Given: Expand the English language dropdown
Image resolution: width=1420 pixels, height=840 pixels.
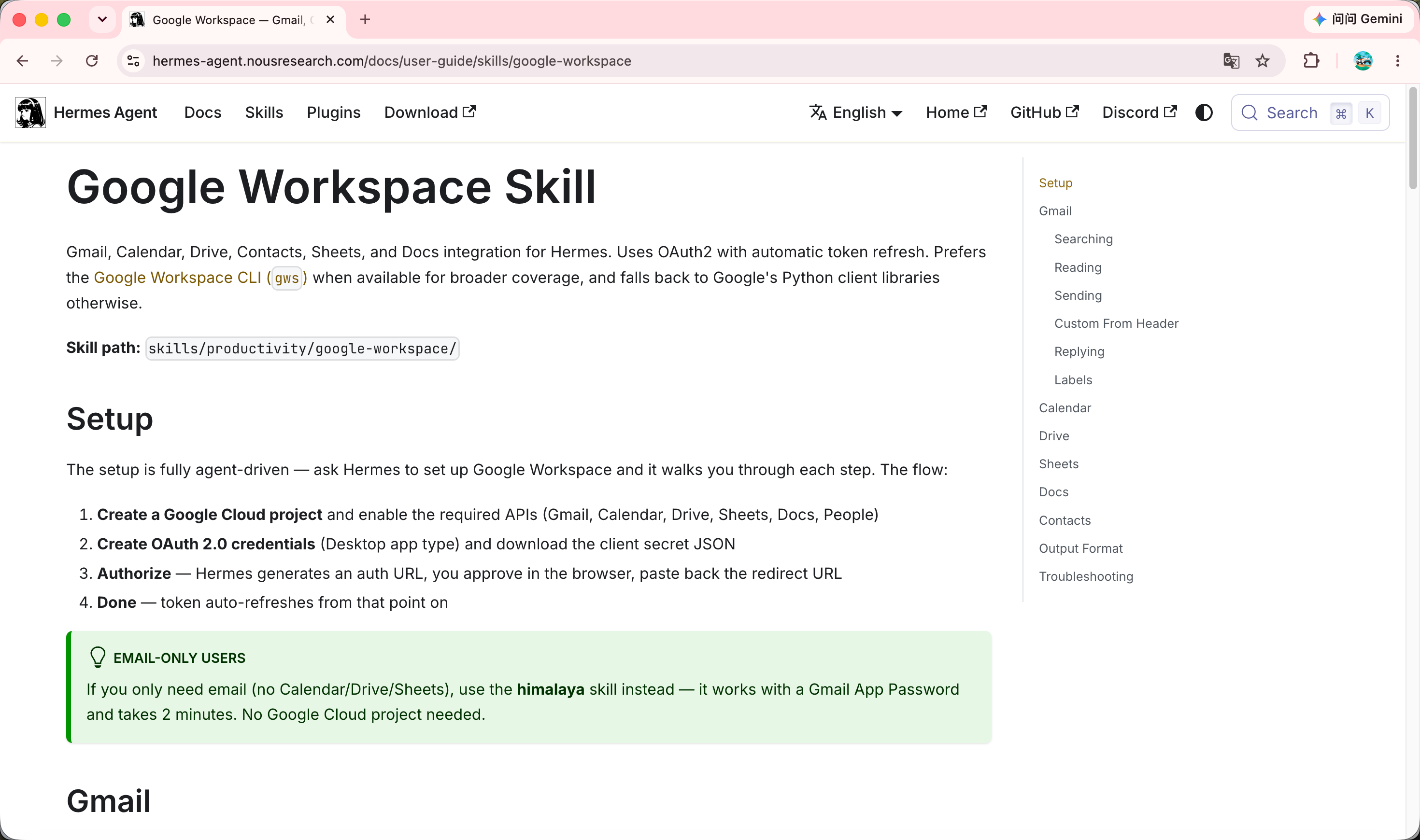Looking at the screenshot, I should click(855, 112).
